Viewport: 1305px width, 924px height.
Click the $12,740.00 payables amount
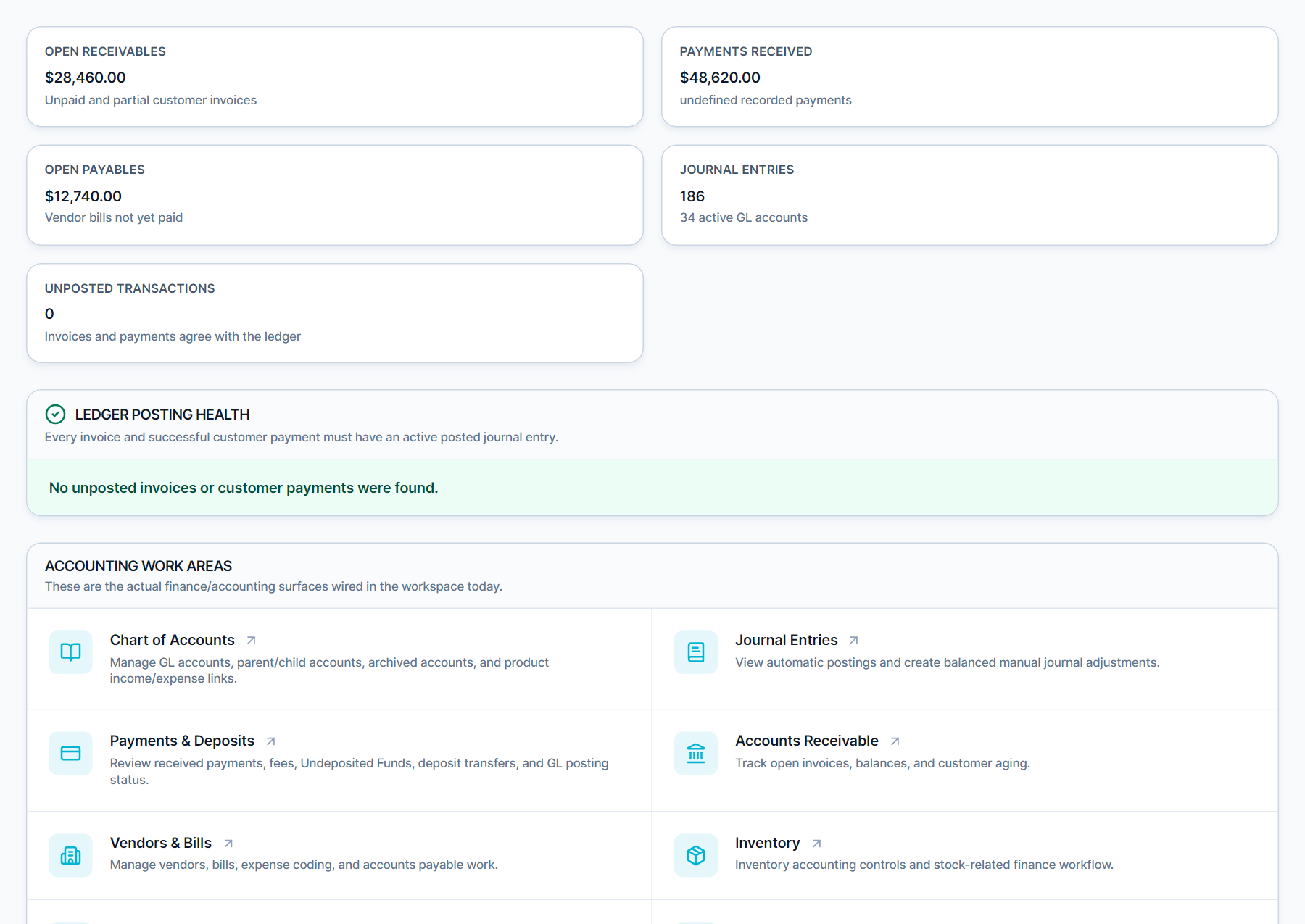(x=83, y=196)
